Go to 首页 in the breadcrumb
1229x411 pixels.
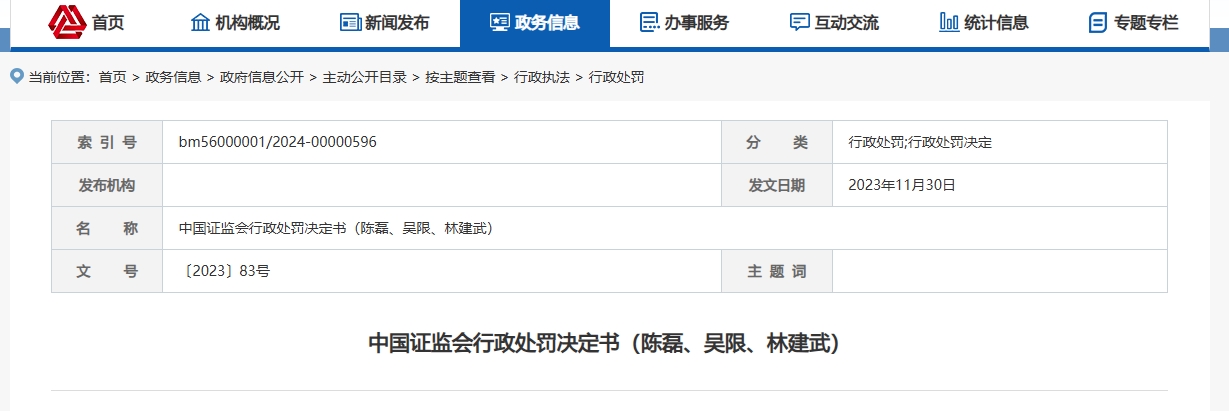pos(112,77)
